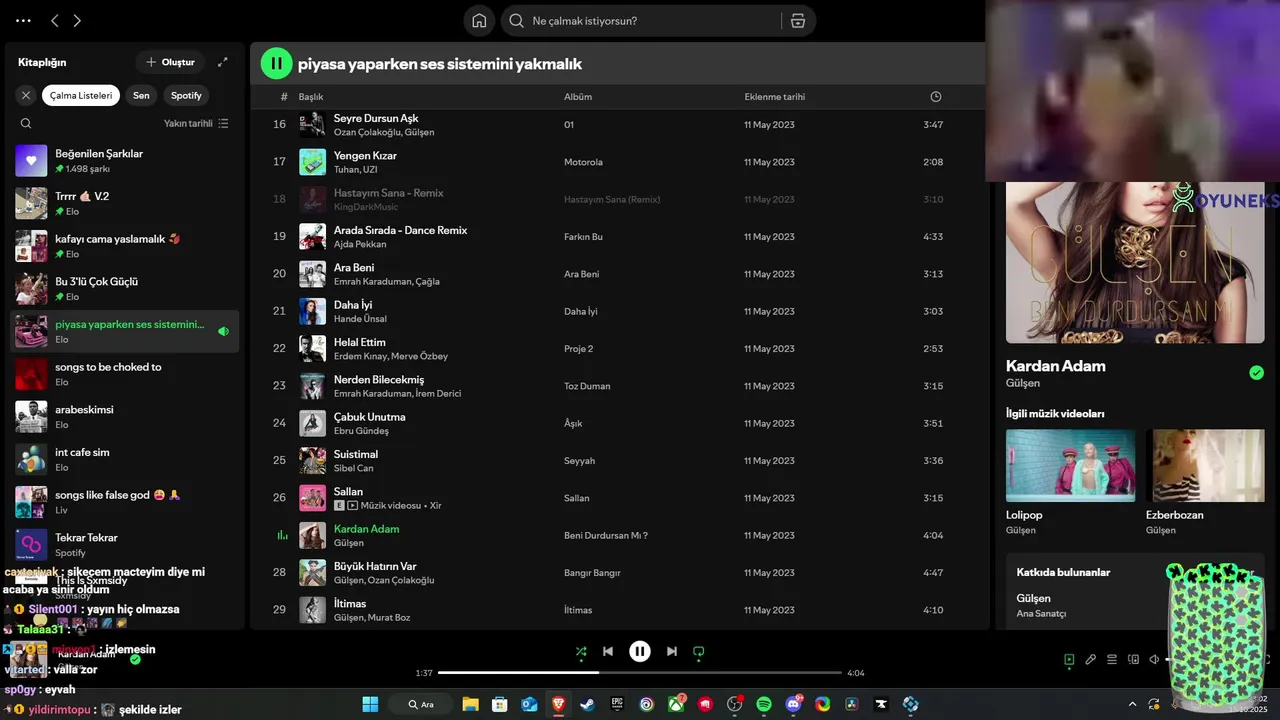Seek using the song progress bar
This screenshot has height=720, width=1280.
(x=640, y=673)
